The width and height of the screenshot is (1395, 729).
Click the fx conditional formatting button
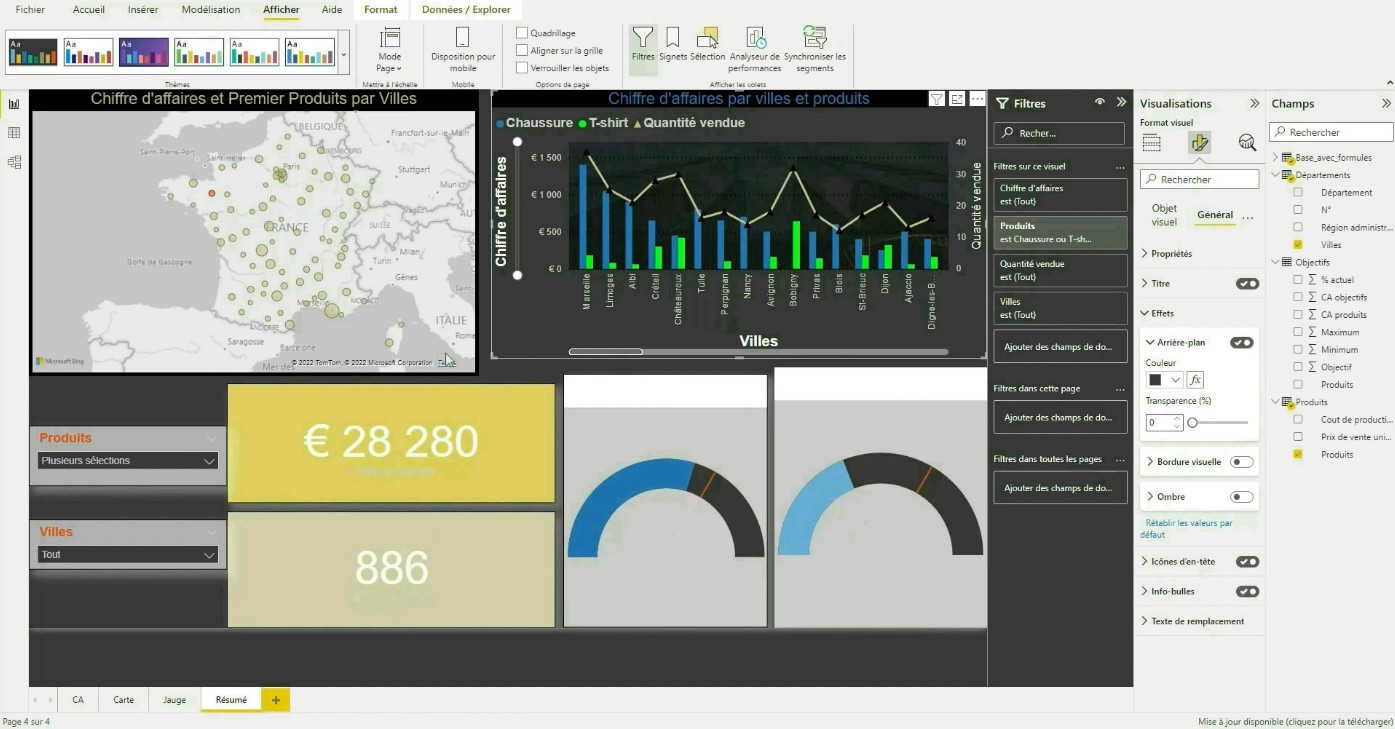click(x=1195, y=380)
